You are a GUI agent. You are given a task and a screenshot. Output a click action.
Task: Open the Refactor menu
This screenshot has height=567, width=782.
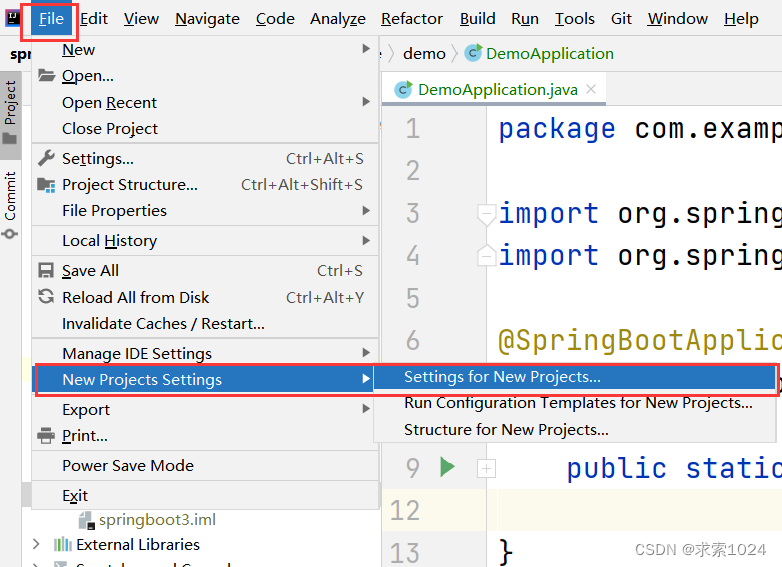coord(412,19)
